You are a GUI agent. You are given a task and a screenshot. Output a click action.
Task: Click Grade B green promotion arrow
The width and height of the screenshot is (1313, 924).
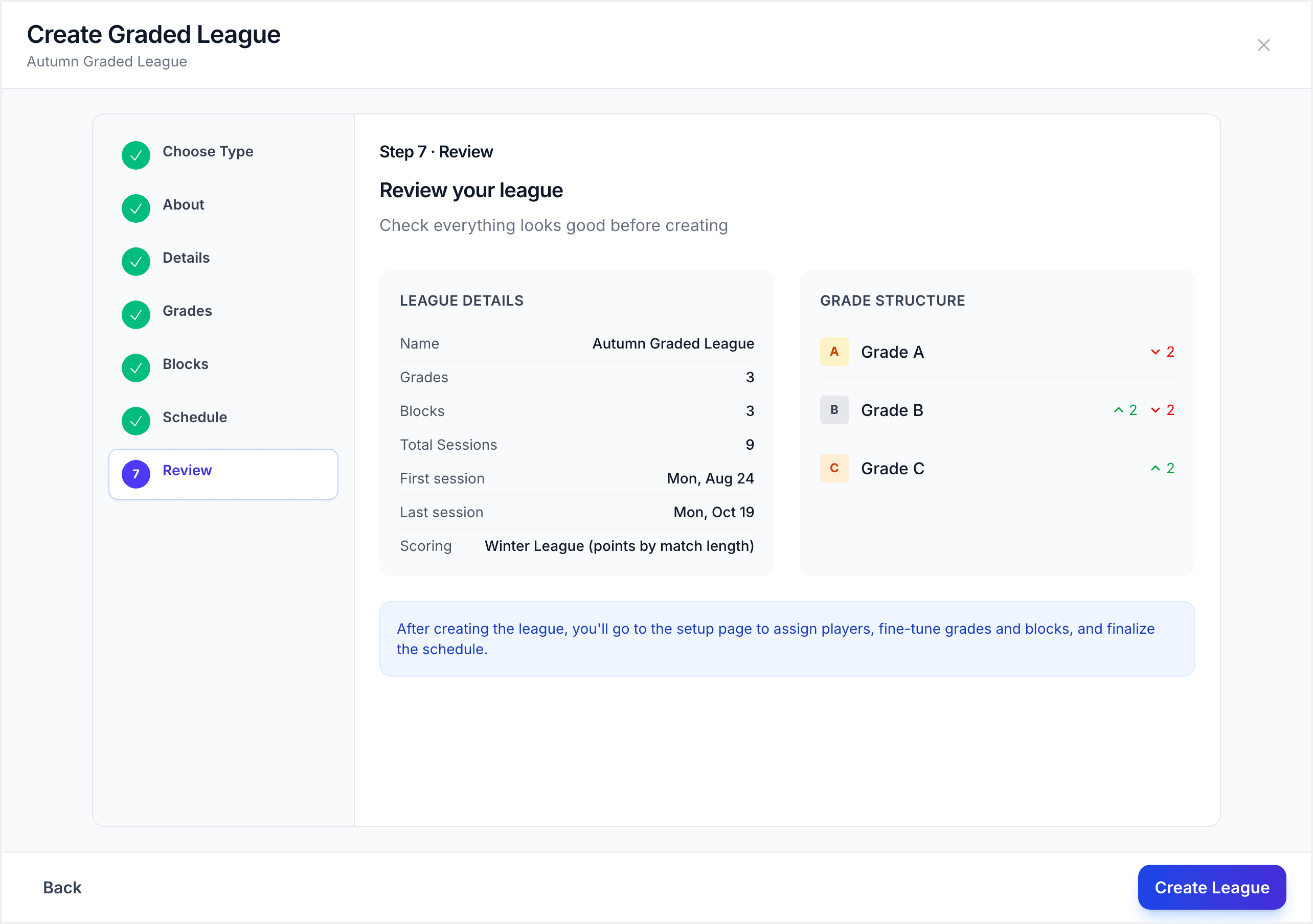1119,410
